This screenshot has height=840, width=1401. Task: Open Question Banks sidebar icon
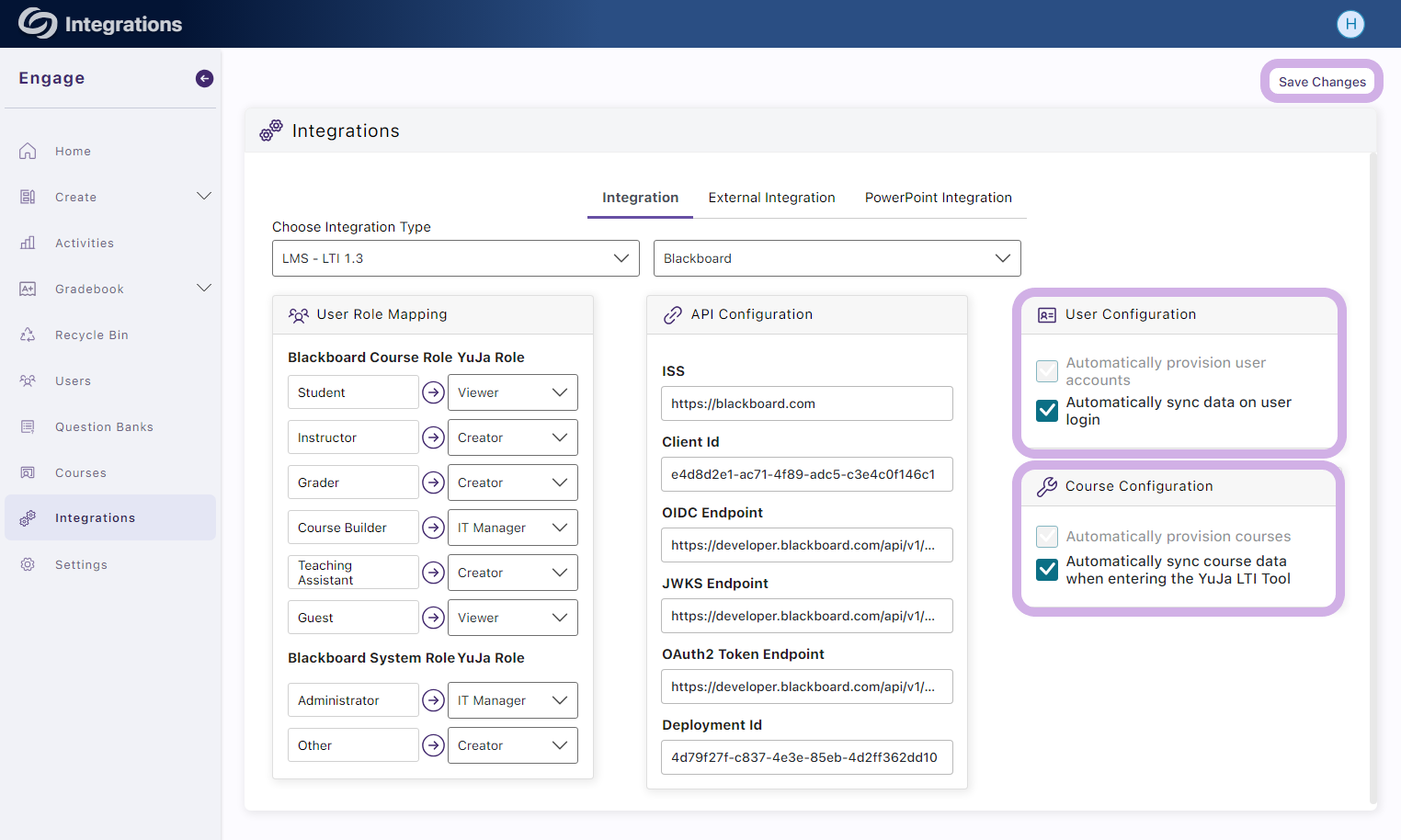tap(28, 427)
